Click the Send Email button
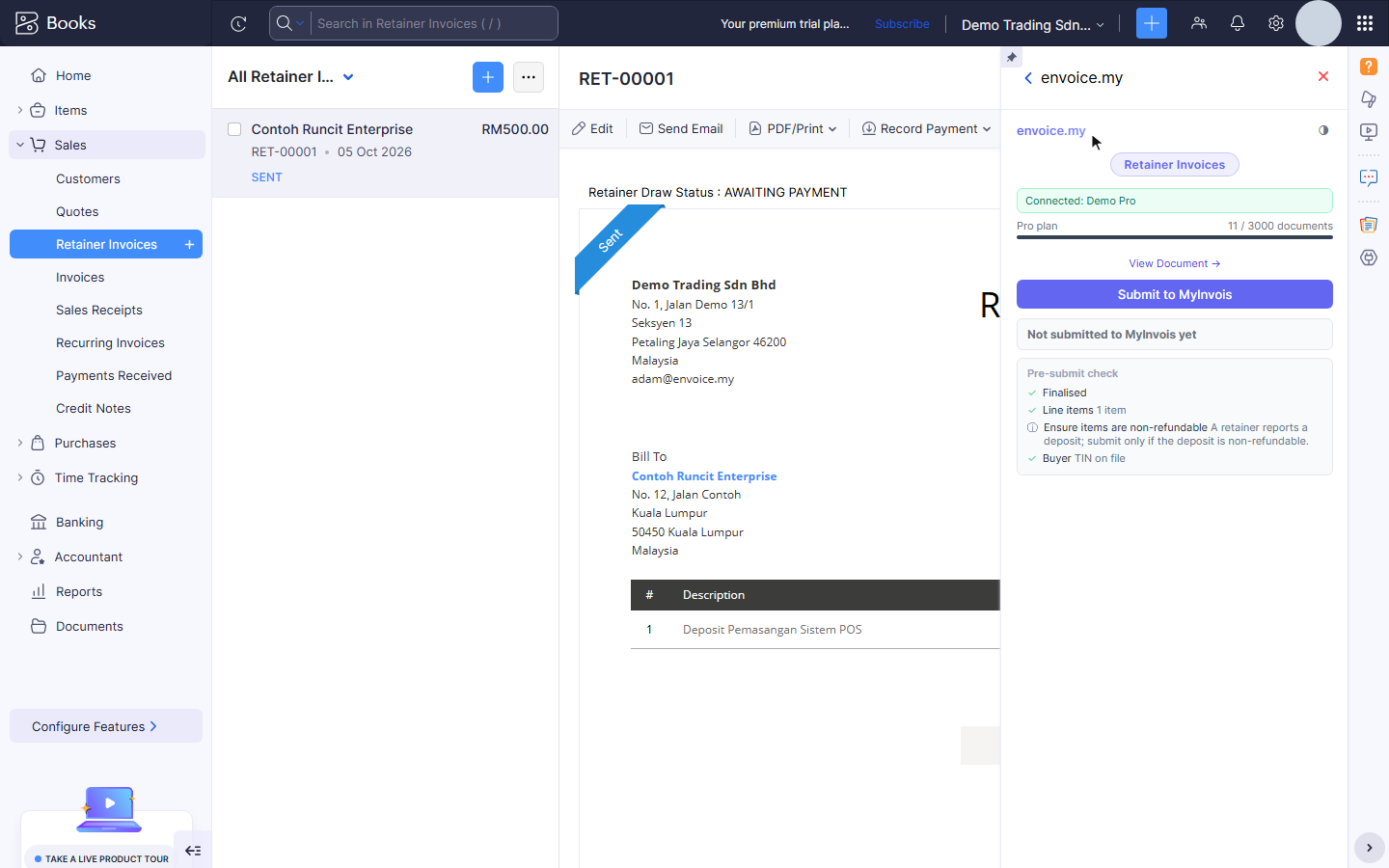1389x868 pixels. point(681,129)
